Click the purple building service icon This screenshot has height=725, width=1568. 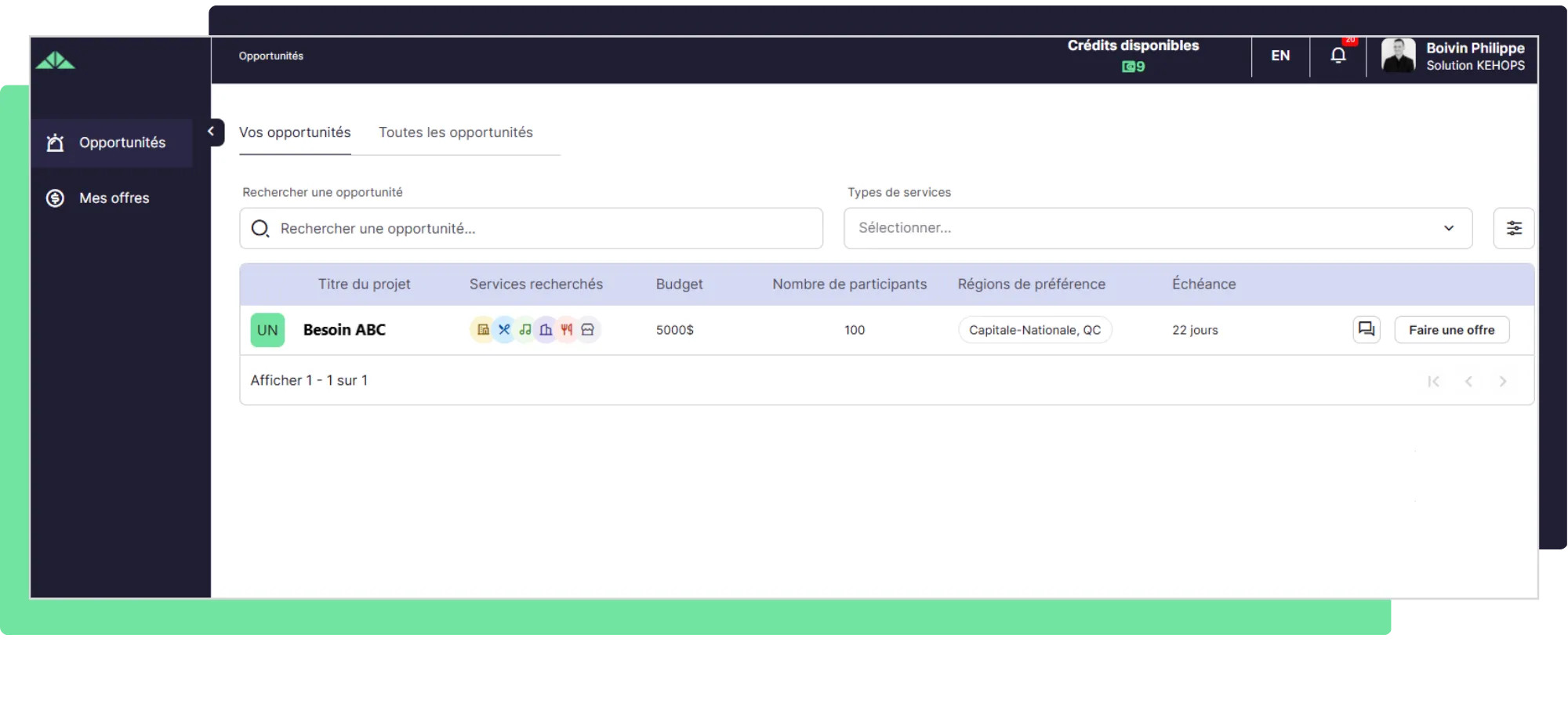coord(546,330)
